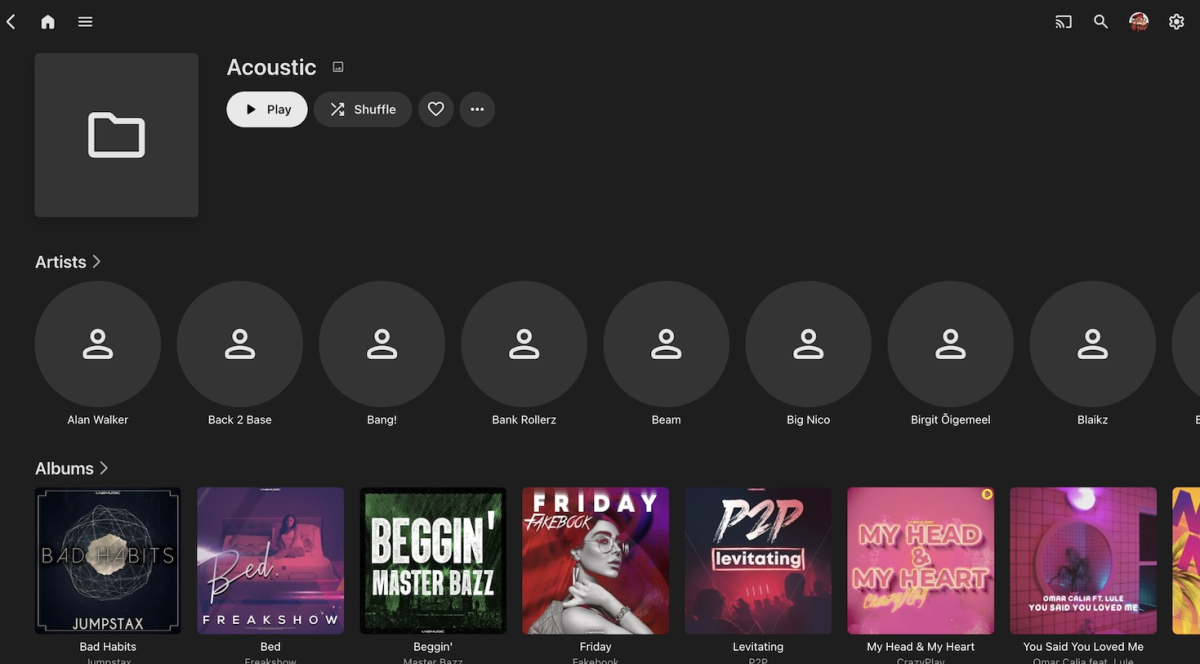
Task: Open Alan Walker artist avatar
Action: [98, 344]
